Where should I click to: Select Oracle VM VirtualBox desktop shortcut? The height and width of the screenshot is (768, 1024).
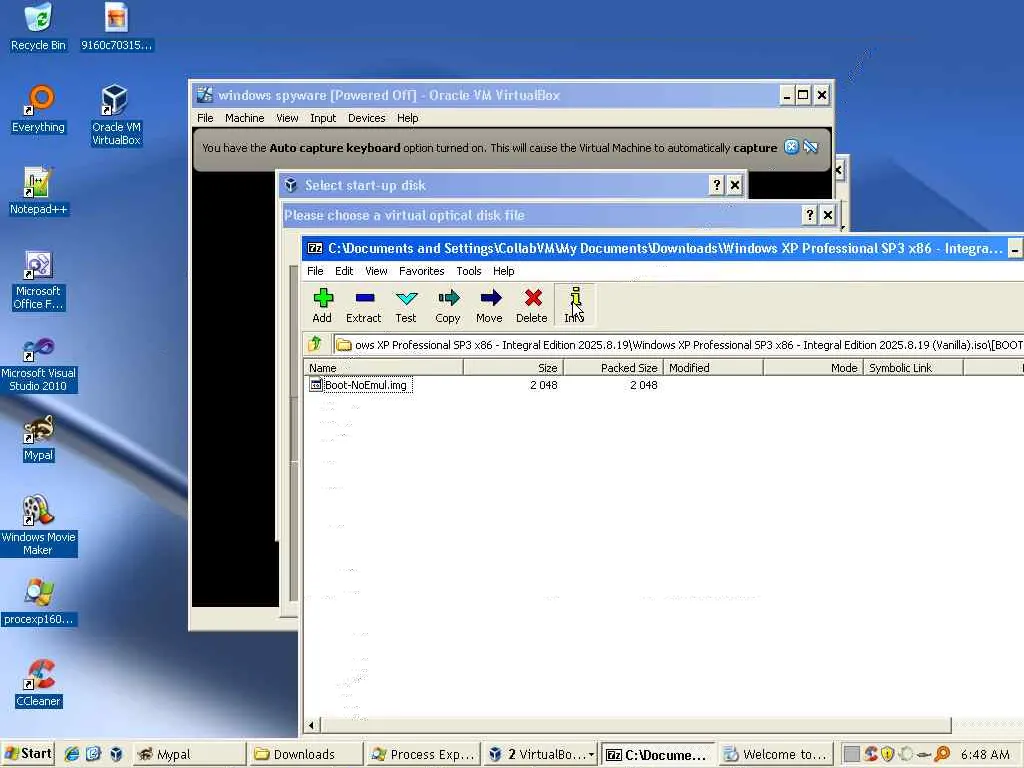coord(116,115)
